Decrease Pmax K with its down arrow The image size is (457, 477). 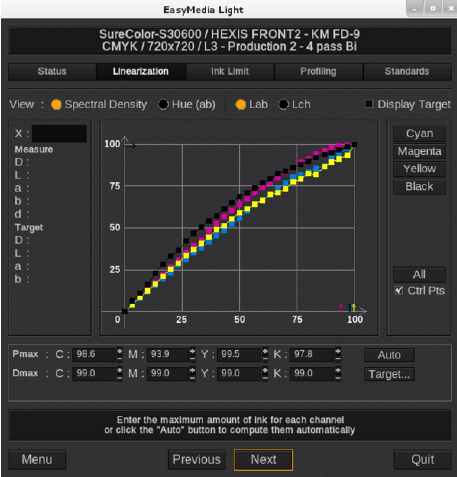click(338, 358)
